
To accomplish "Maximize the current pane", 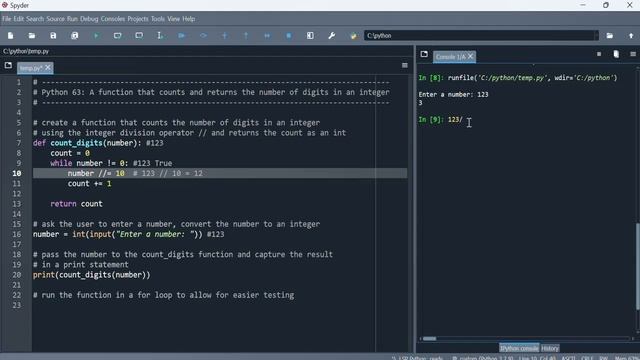I will [x=310, y=36].
